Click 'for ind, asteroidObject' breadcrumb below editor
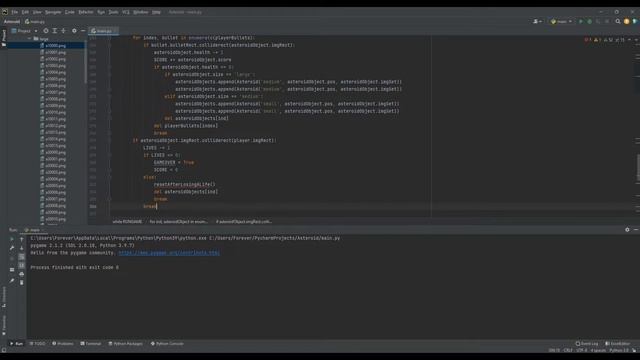The width and height of the screenshot is (640, 360). 178,222
